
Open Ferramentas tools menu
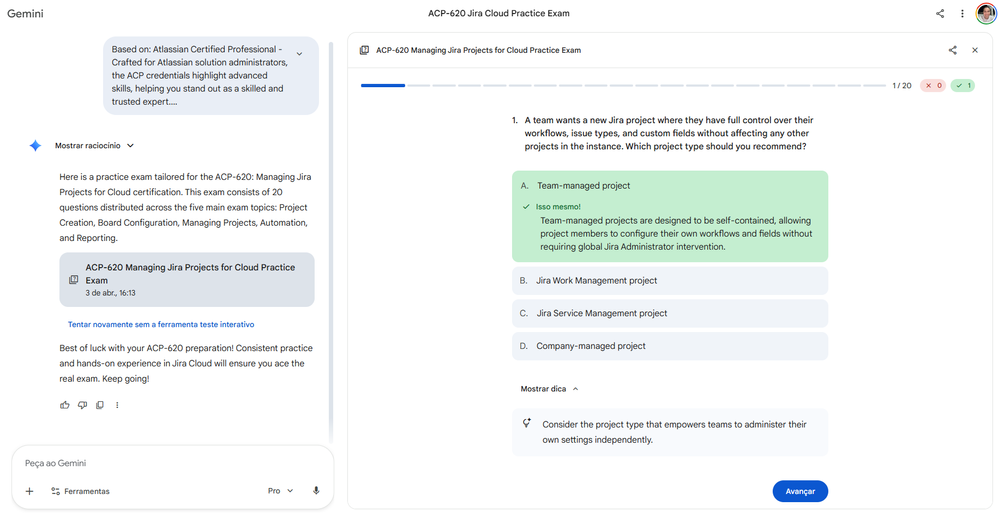coord(80,491)
